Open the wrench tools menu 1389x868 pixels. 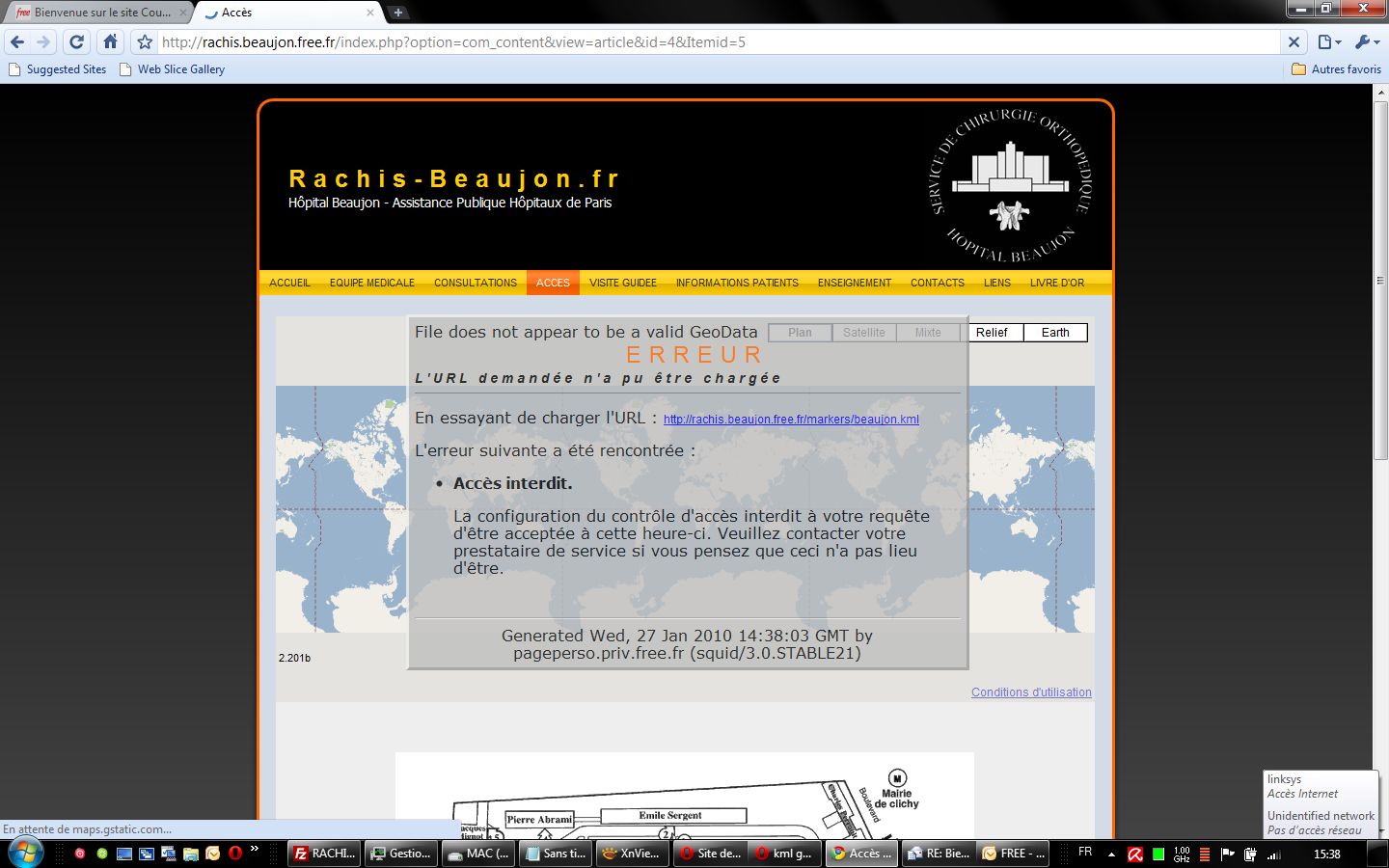point(1367,41)
